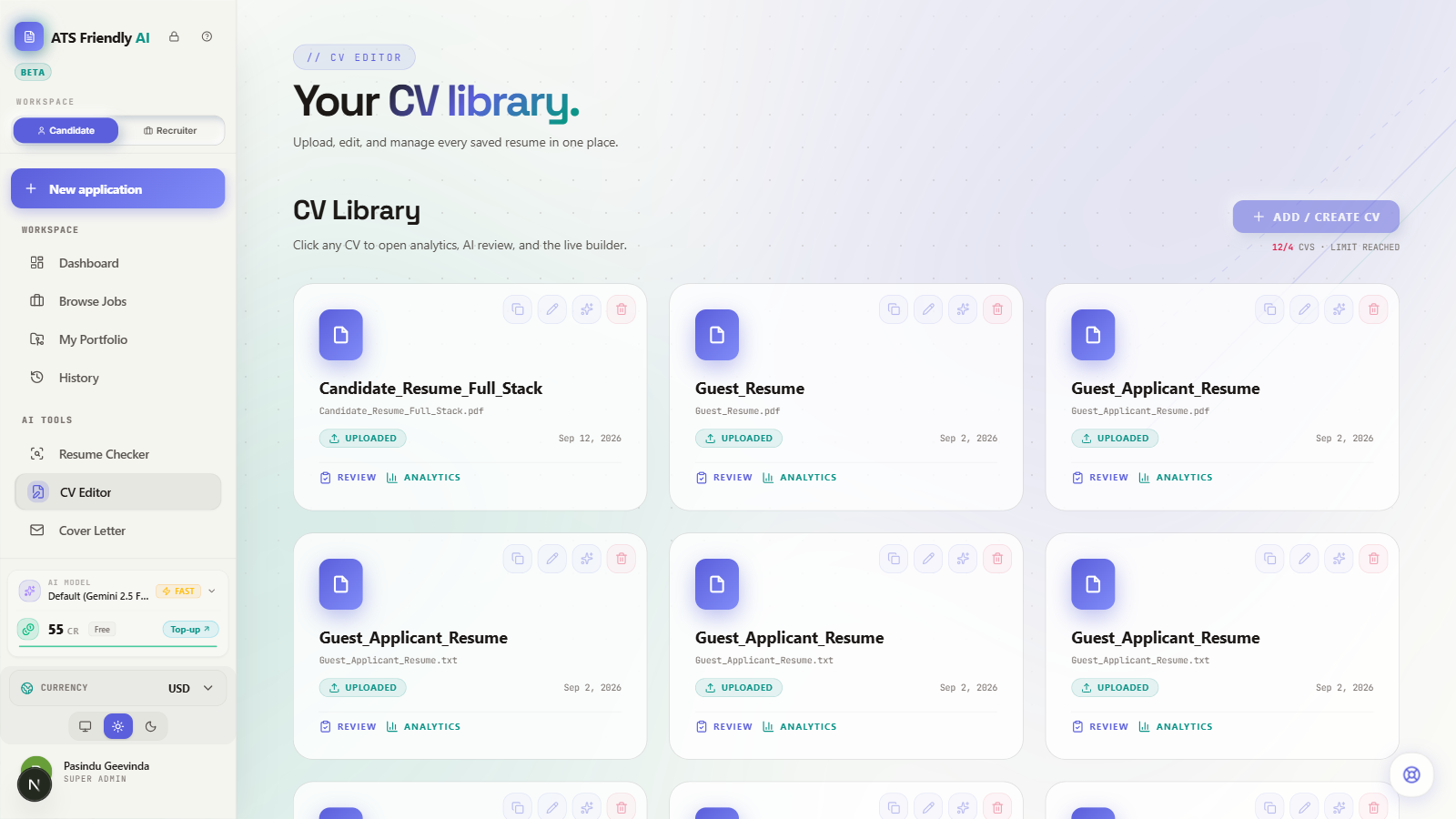Duplicate the Candidate_Resume_Full_Stack CV
This screenshot has width=1456, height=819.
click(x=518, y=309)
